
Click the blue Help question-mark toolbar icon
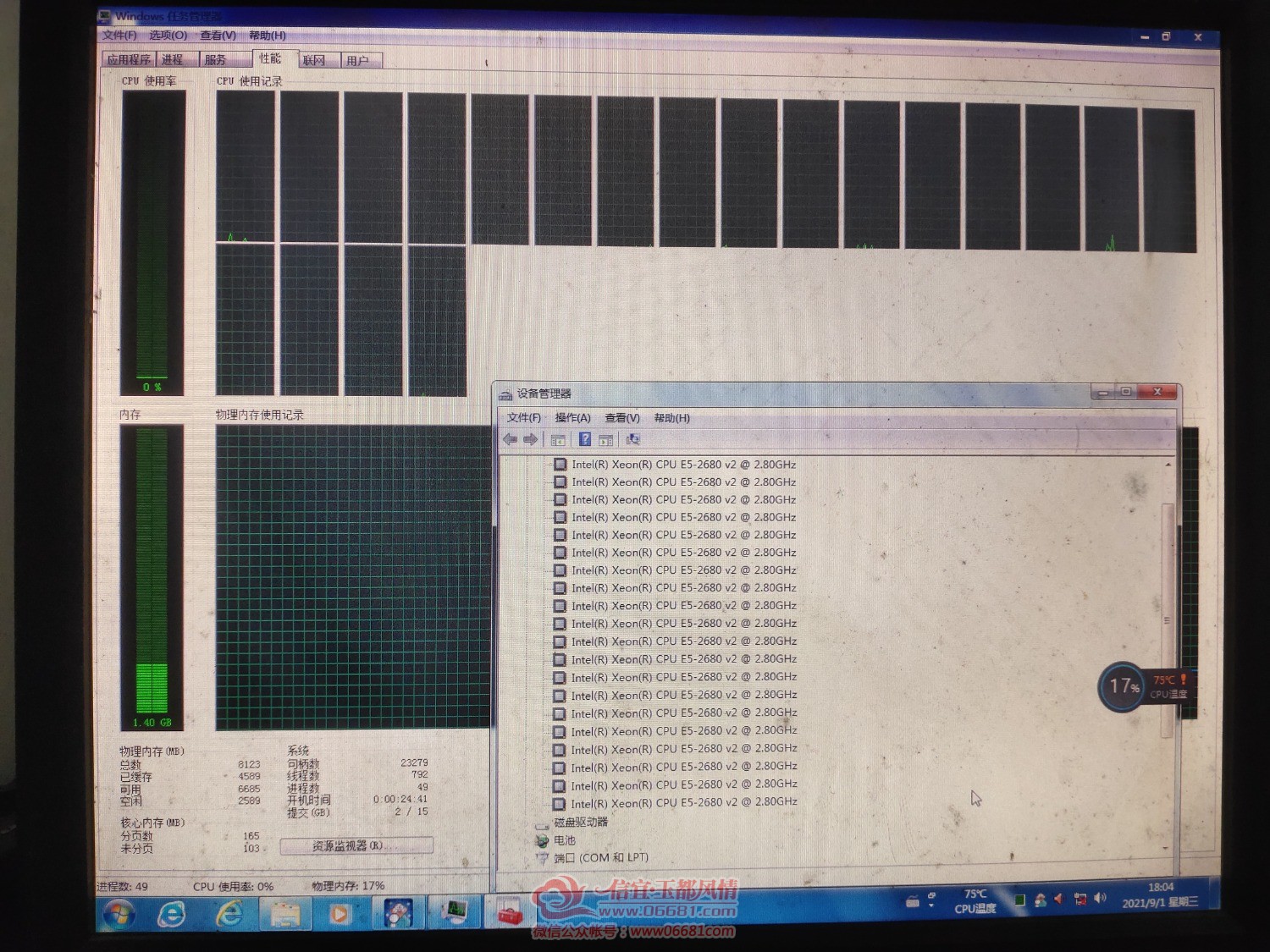point(584,439)
